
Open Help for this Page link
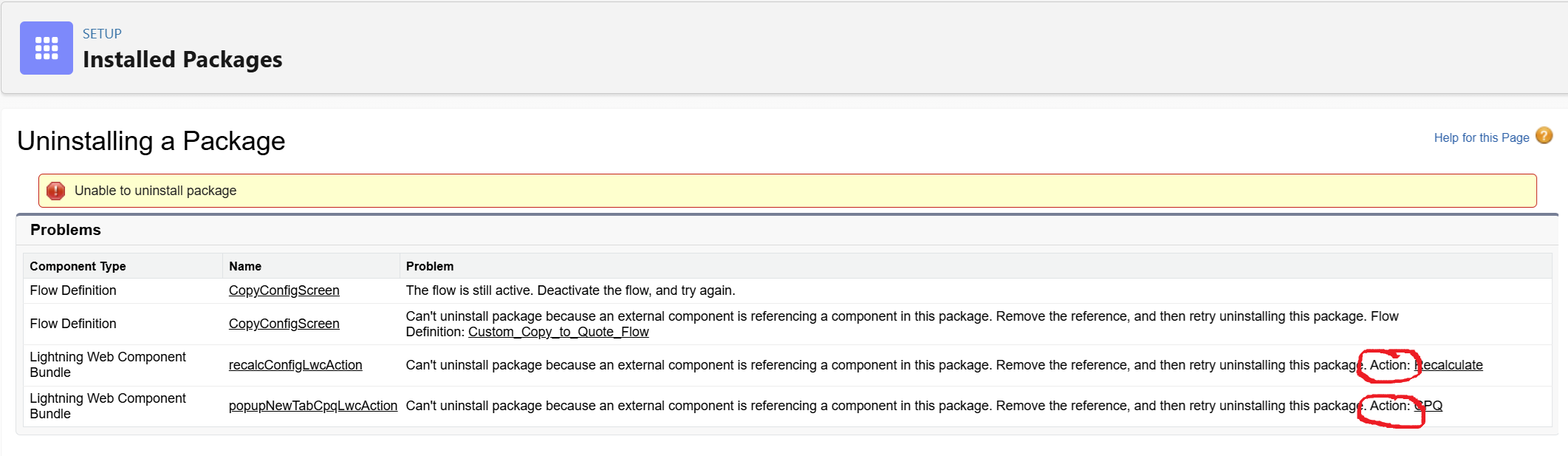tap(1481, 137)
